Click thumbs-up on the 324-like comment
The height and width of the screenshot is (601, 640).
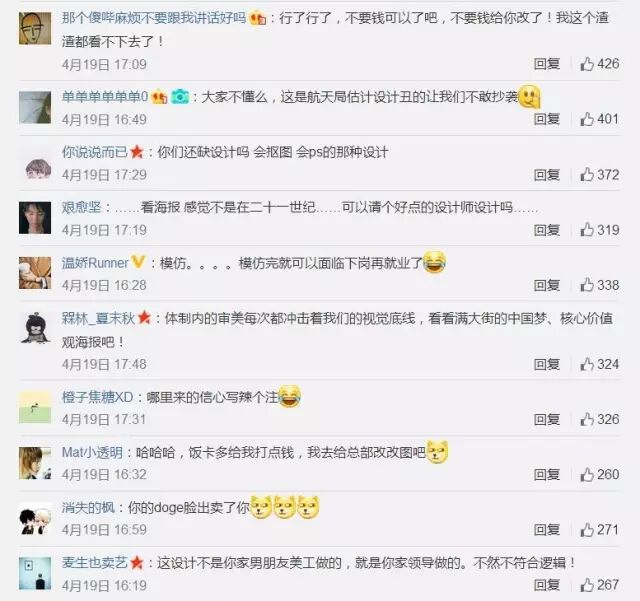587,364
